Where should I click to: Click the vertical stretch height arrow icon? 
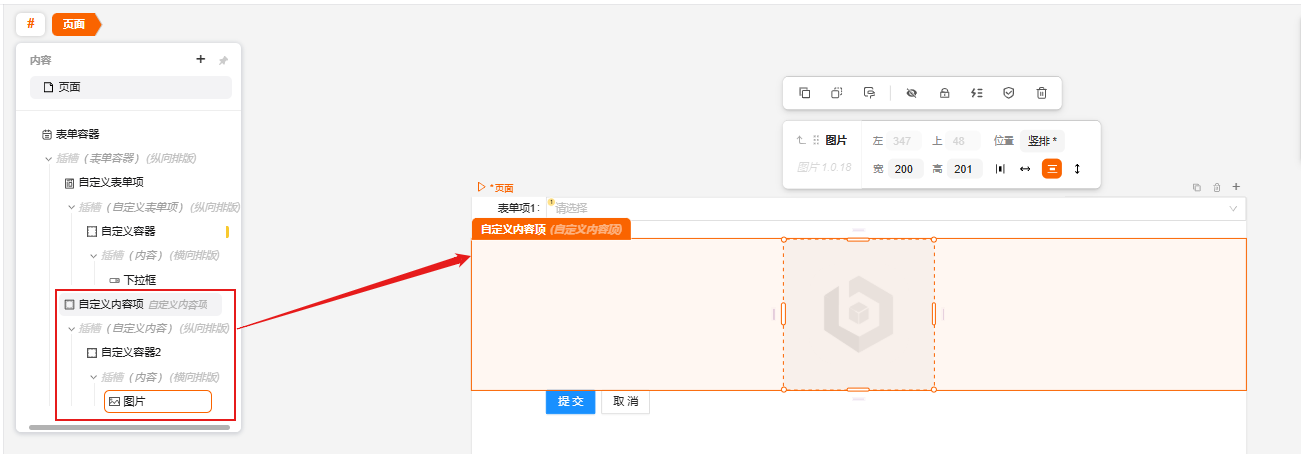tap(1077, 169)
